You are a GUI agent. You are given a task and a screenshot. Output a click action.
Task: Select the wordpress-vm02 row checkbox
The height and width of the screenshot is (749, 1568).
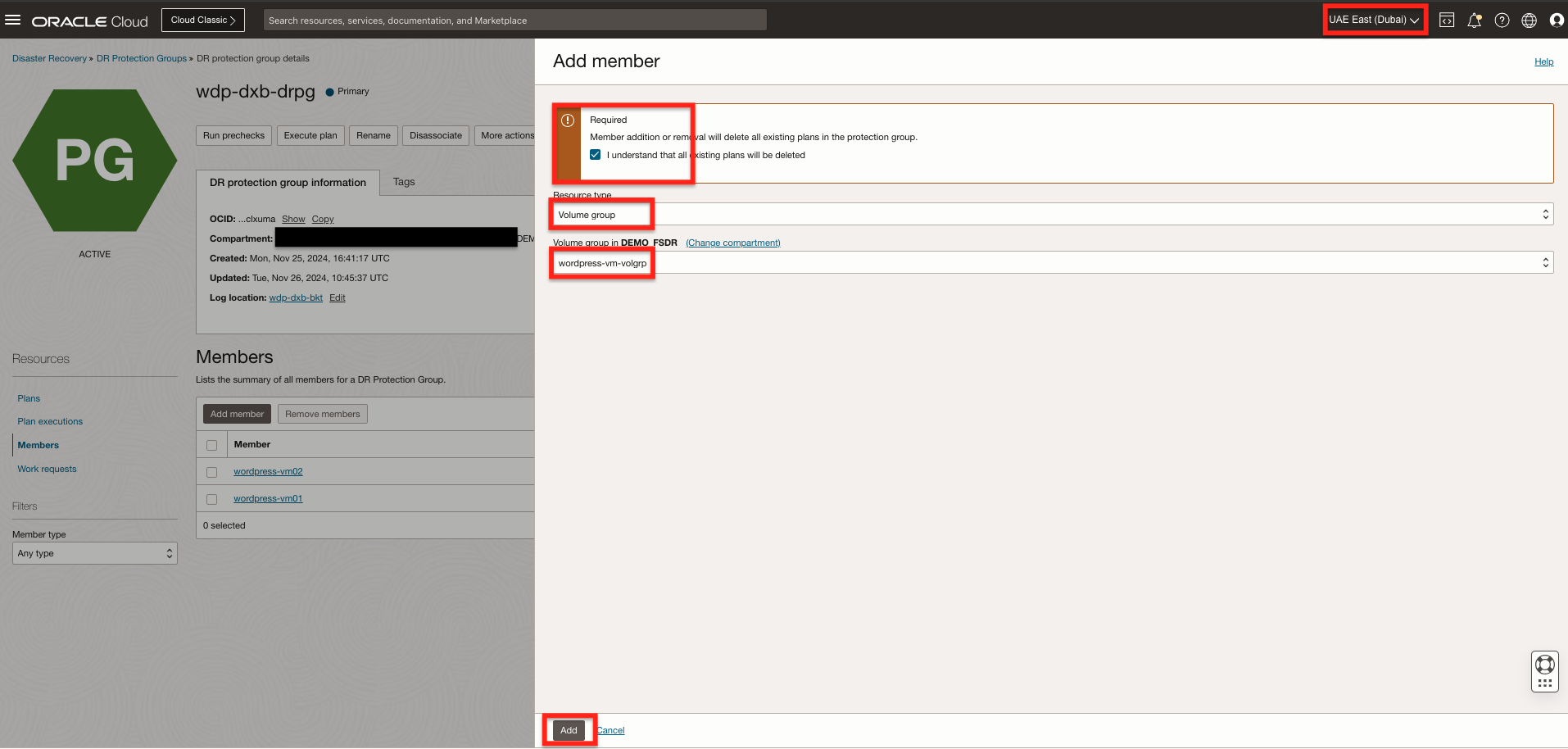coord(212,472)
